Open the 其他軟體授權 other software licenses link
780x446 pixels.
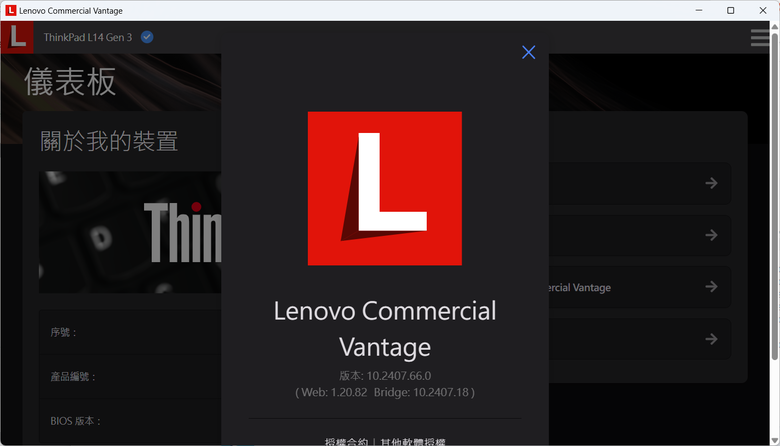click(x=413, y=442)
